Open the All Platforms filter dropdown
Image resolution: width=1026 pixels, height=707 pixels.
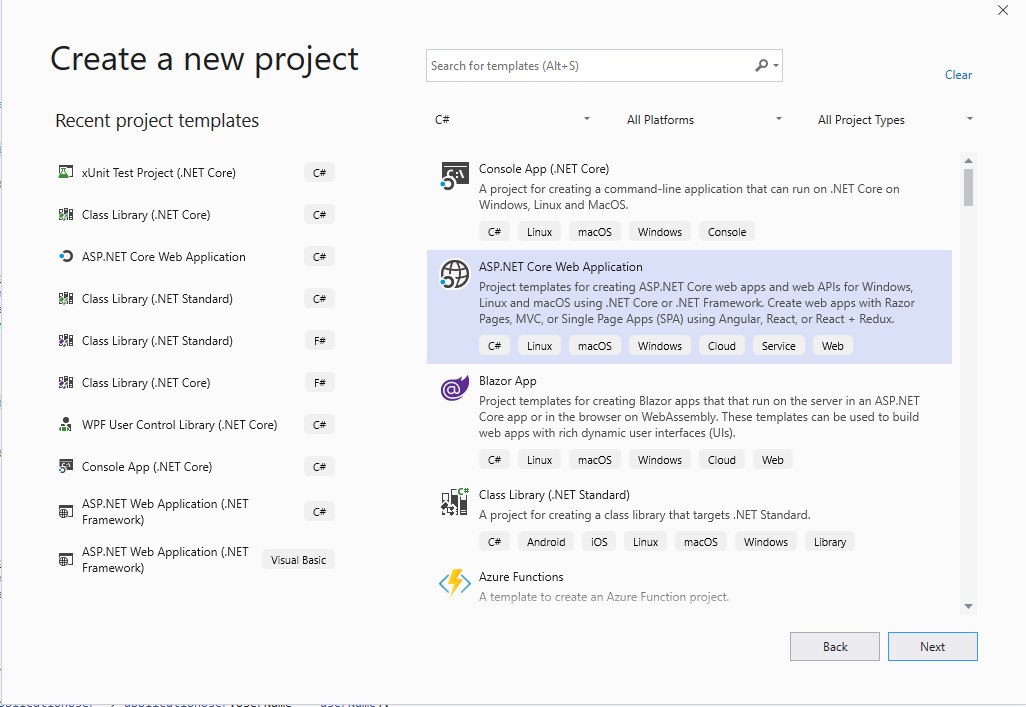pyautogui.click(x=703, y=119)
